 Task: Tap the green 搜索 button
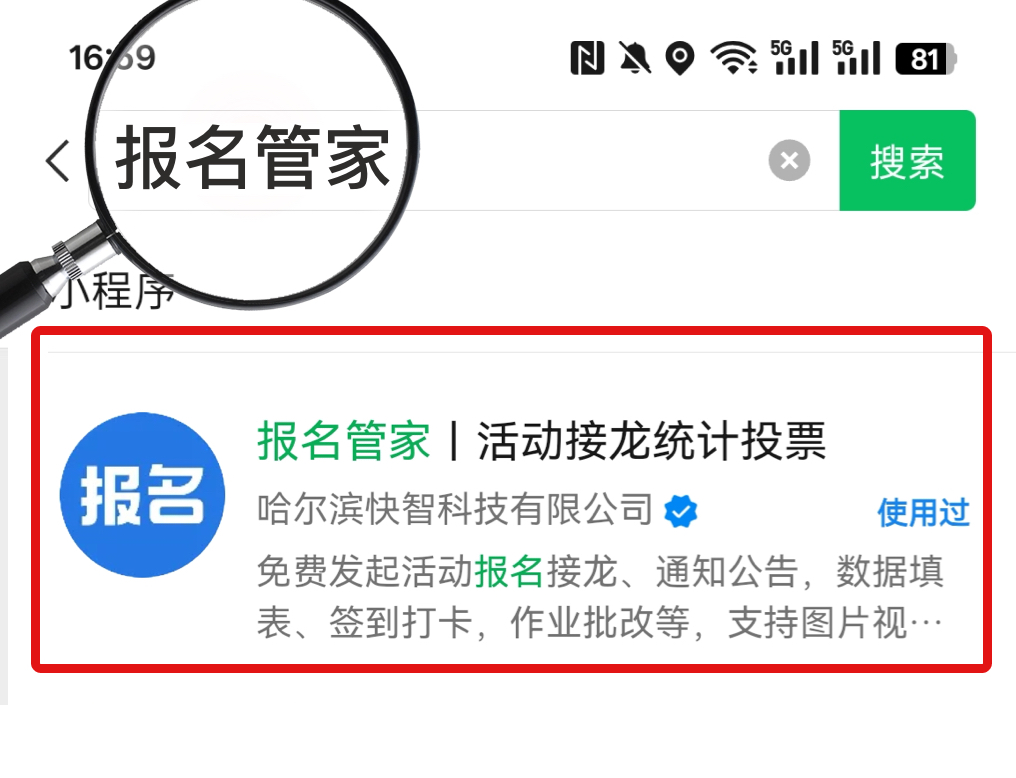[x=907, y=160]
